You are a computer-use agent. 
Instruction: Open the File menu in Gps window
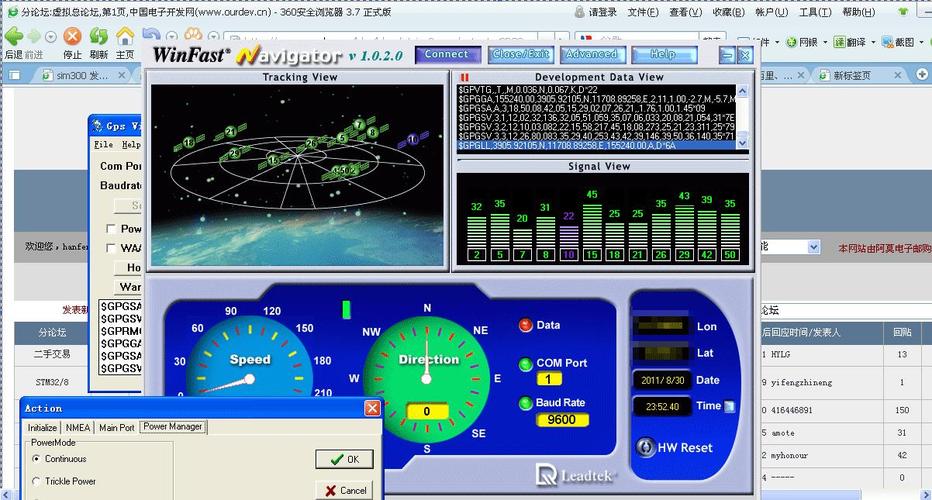point(103,144)
